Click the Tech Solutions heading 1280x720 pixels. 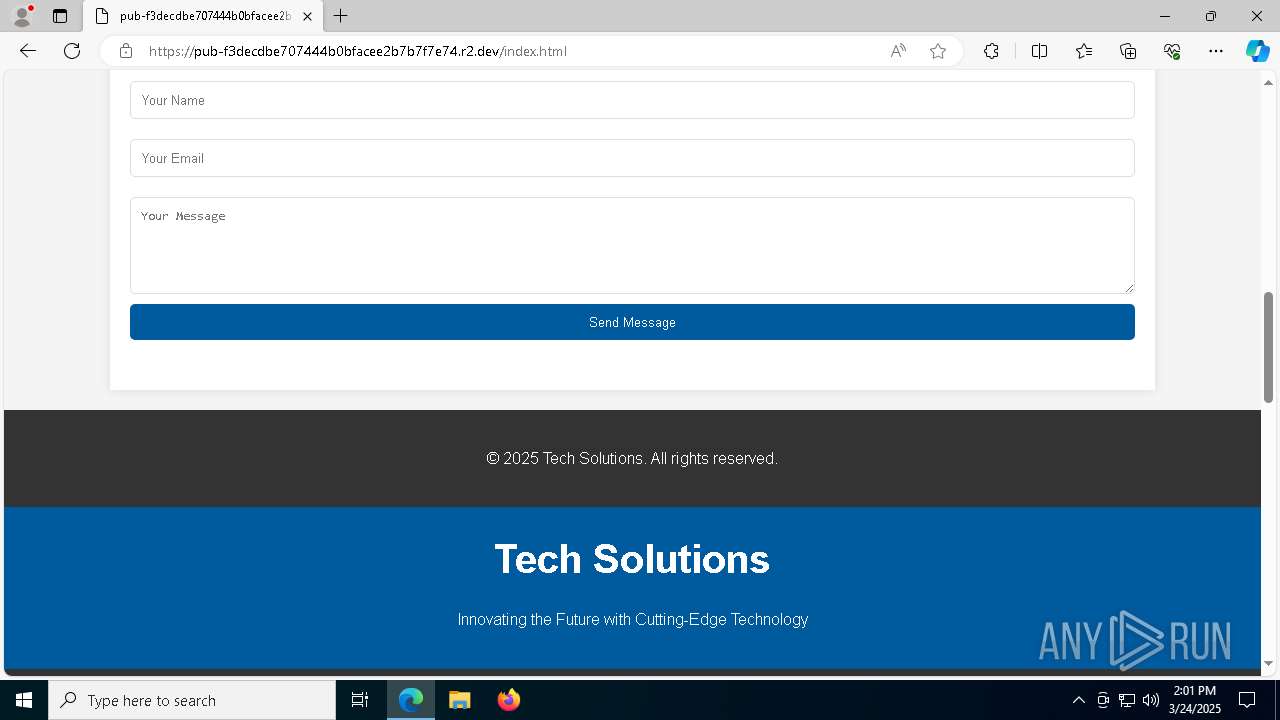click(632, 559)
